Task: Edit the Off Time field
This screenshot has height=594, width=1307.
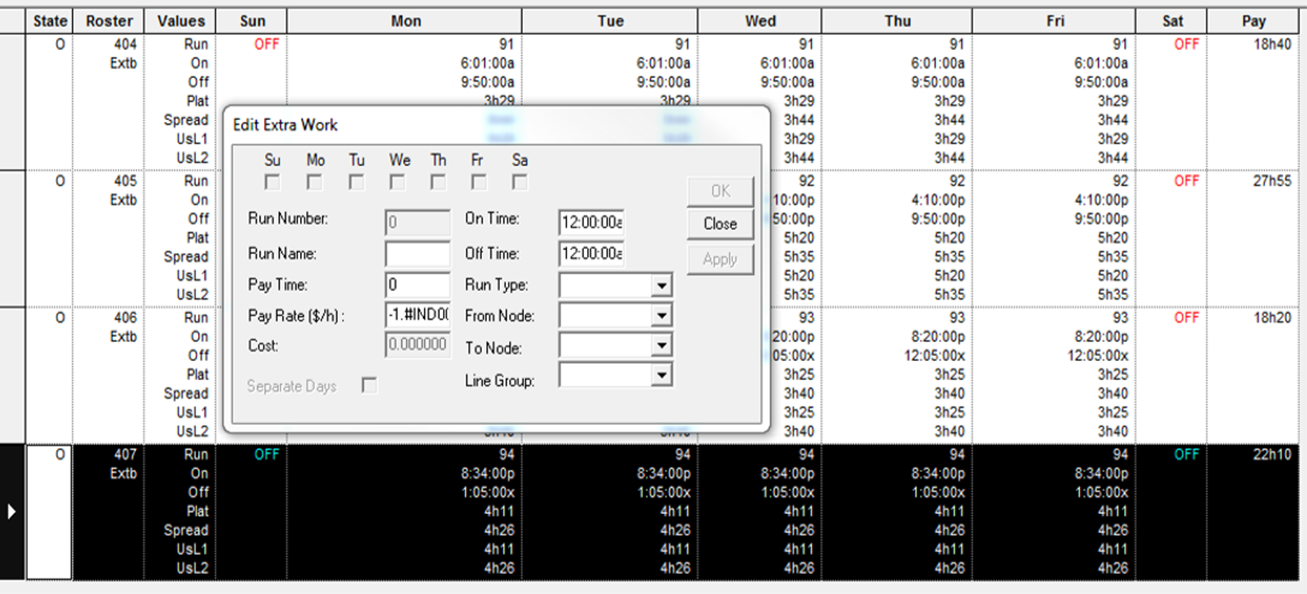Action: 591,254
